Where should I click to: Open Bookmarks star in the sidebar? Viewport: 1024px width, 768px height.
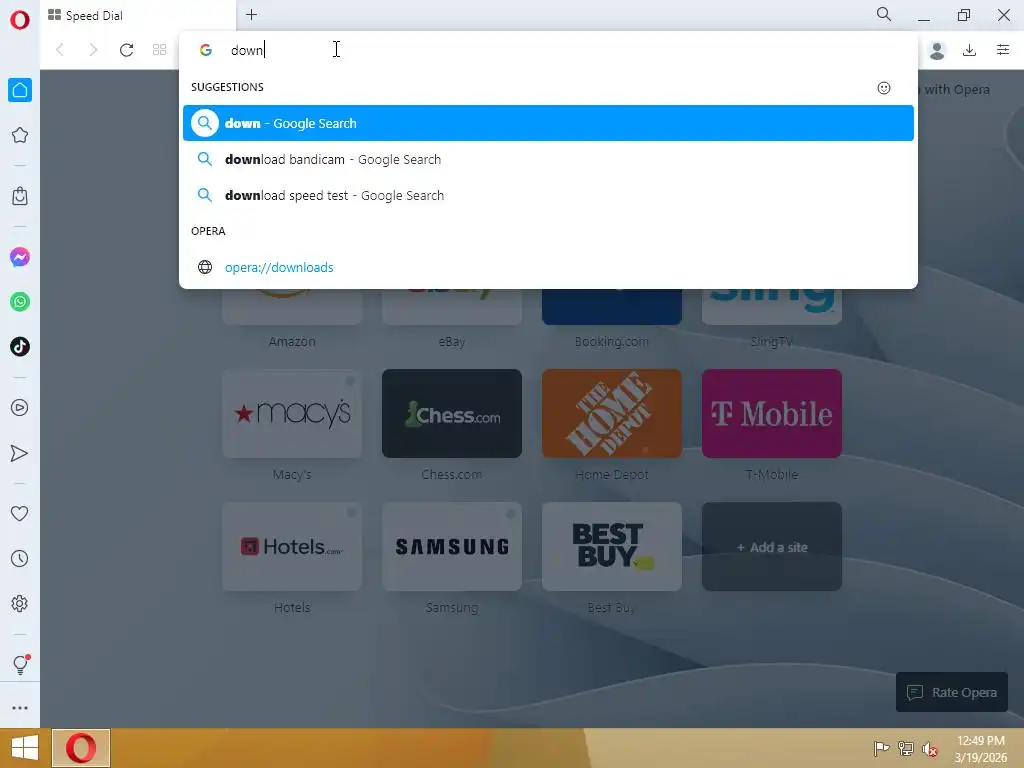pyautogui.click(x=20, y=135)
